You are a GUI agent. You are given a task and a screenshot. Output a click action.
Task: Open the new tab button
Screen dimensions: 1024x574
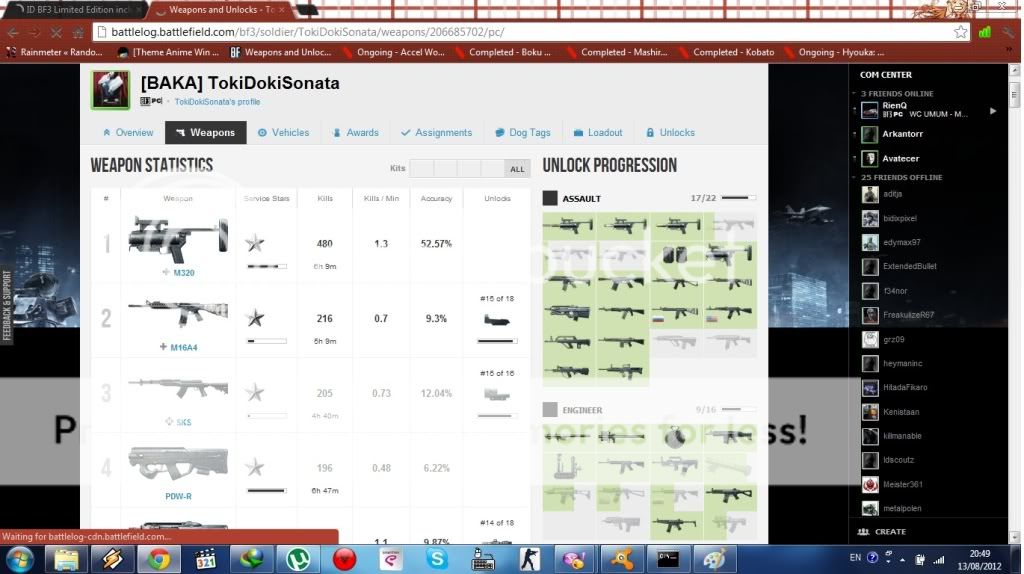307,10
